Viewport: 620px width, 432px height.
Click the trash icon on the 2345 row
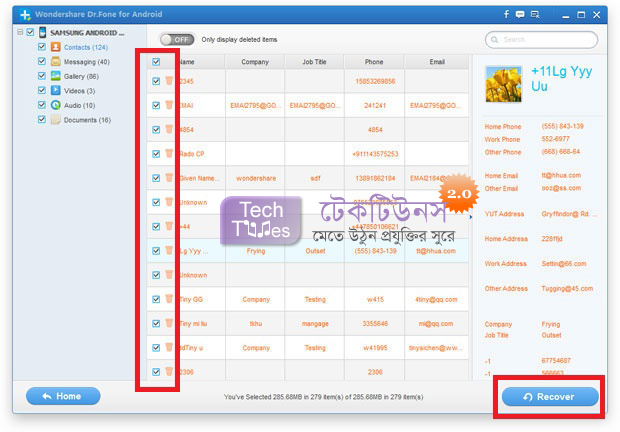169,81
